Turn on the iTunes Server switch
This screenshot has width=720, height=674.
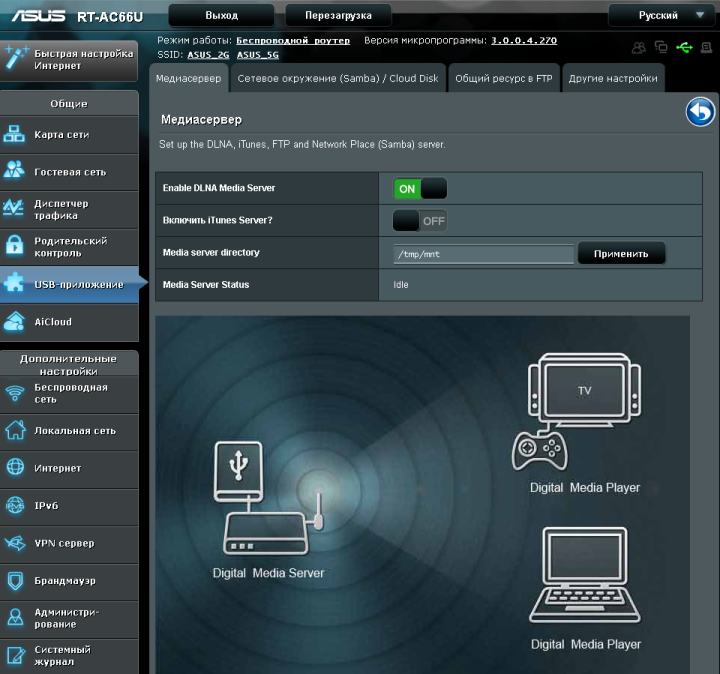pos(420,221)
